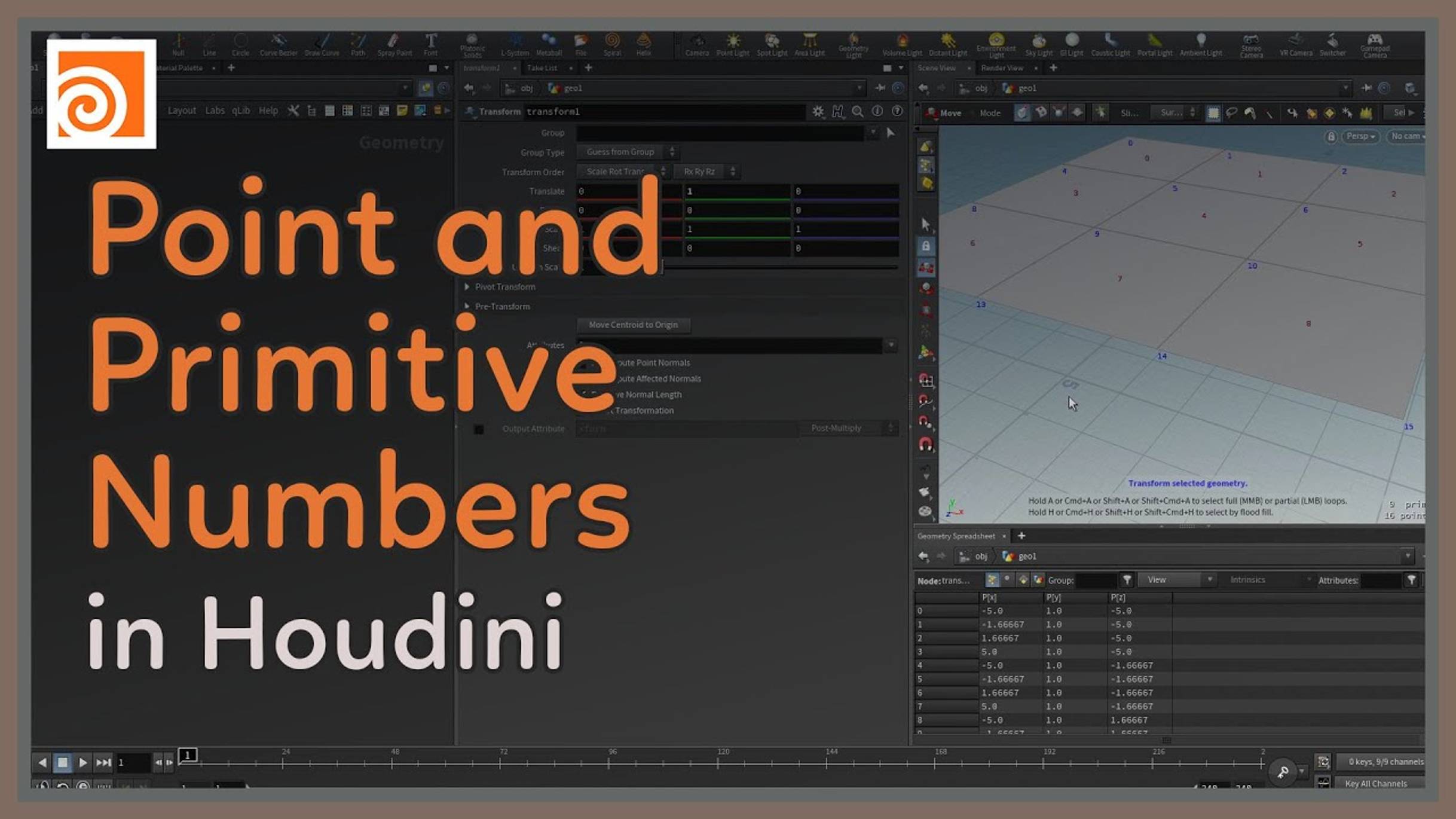Click the L-System shelf icon

[515, 45]
